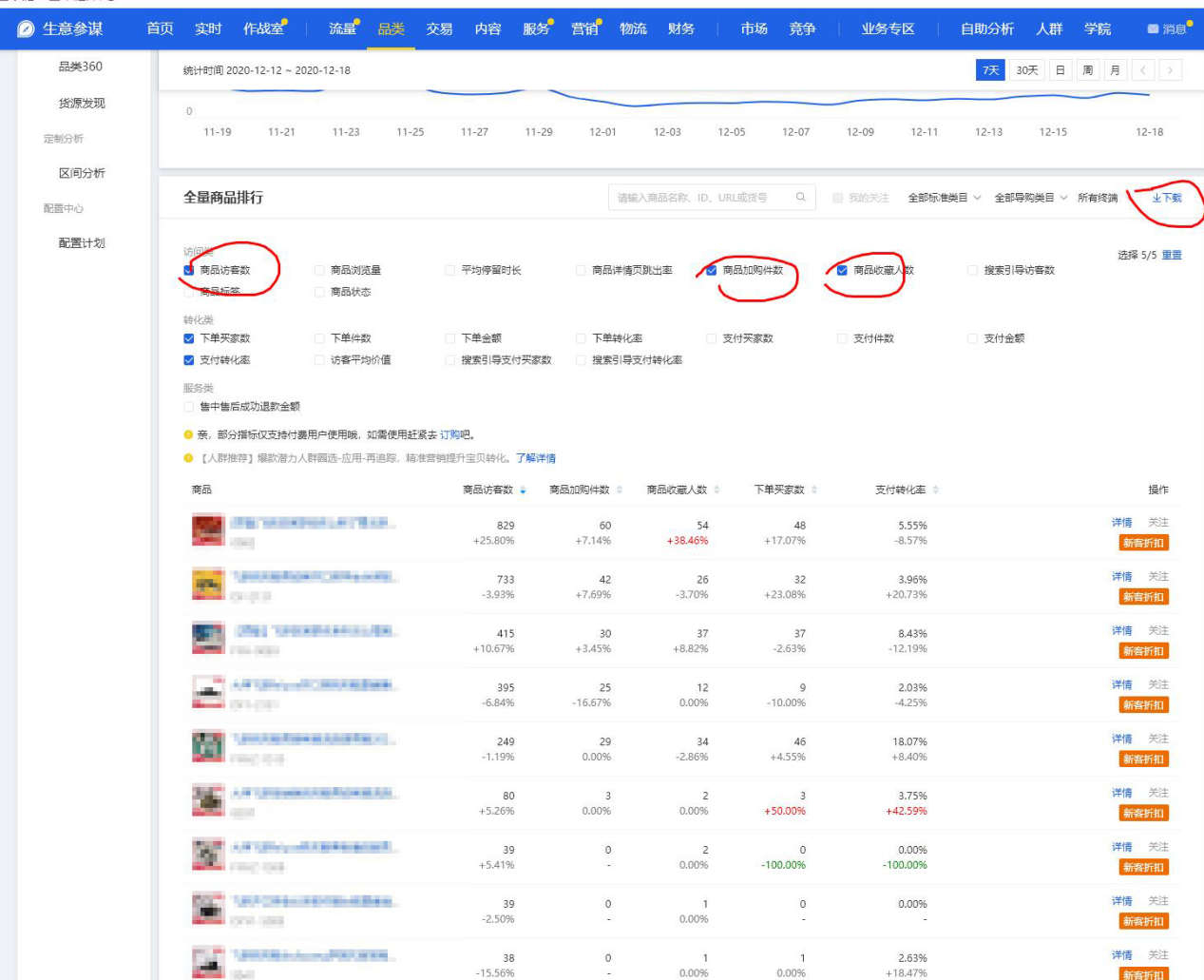Open thumbnail of product with 829 visitors
The height and width of the screenshot is (980, 1204).
[208, 530]
